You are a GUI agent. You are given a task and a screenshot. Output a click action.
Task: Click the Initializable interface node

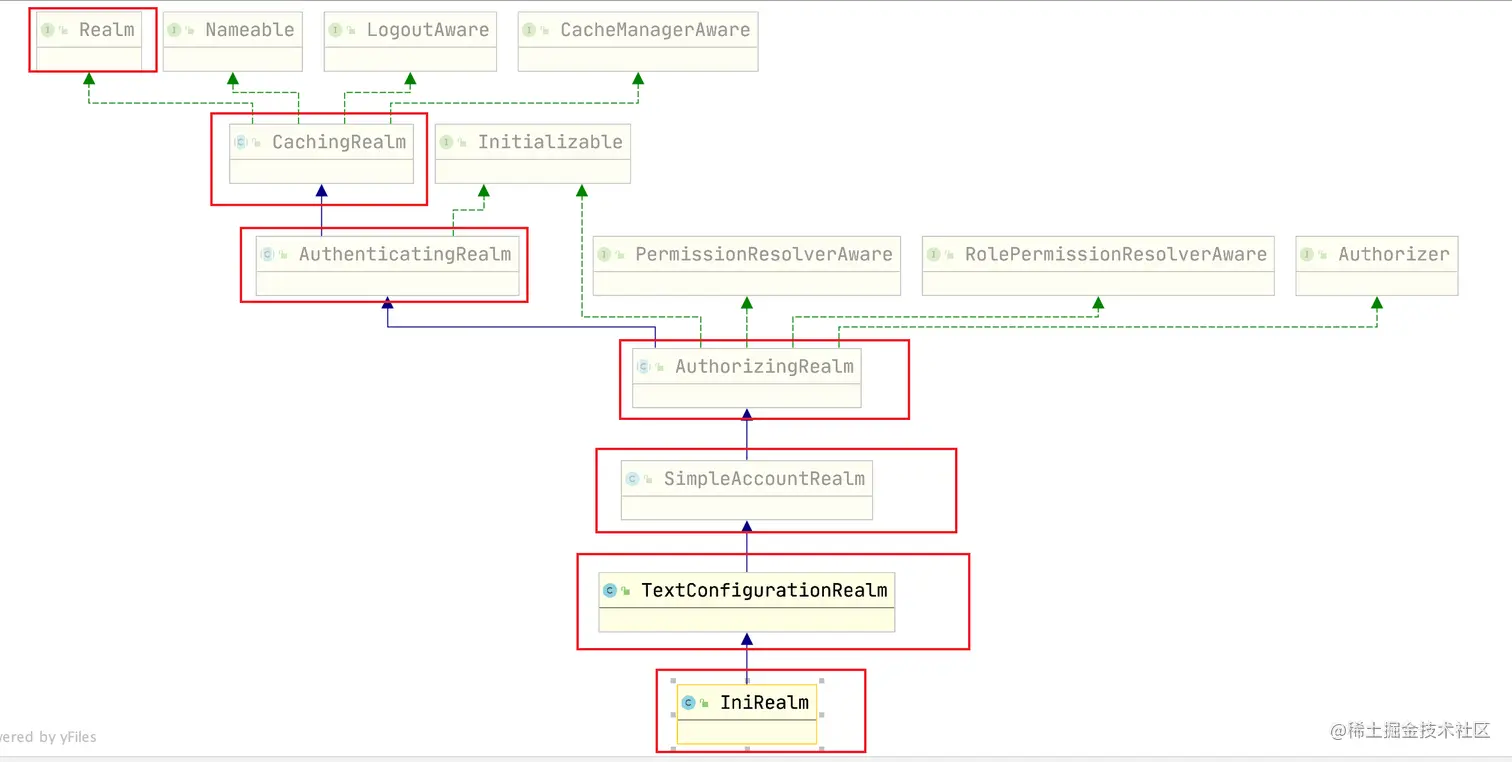(533, 153)
